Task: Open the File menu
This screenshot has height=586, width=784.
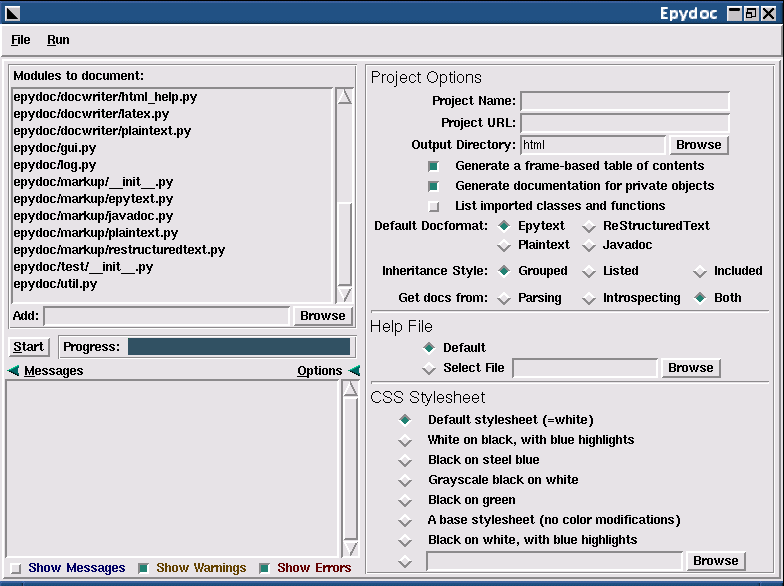Action: 21,40
